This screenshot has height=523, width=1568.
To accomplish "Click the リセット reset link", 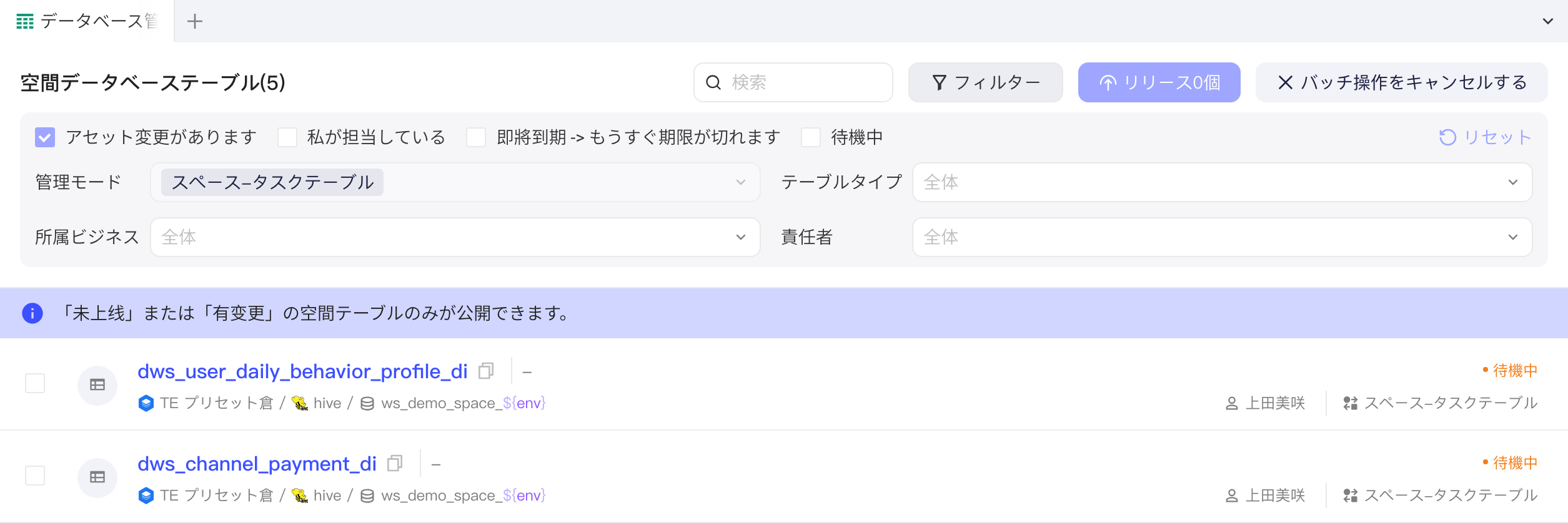I will [x=1486, y=137].
